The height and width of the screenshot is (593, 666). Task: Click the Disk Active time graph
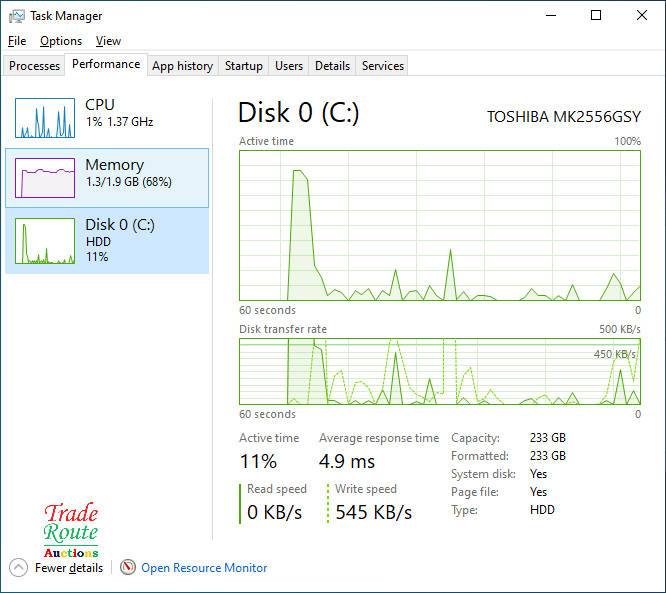click(x=439, y=225)
